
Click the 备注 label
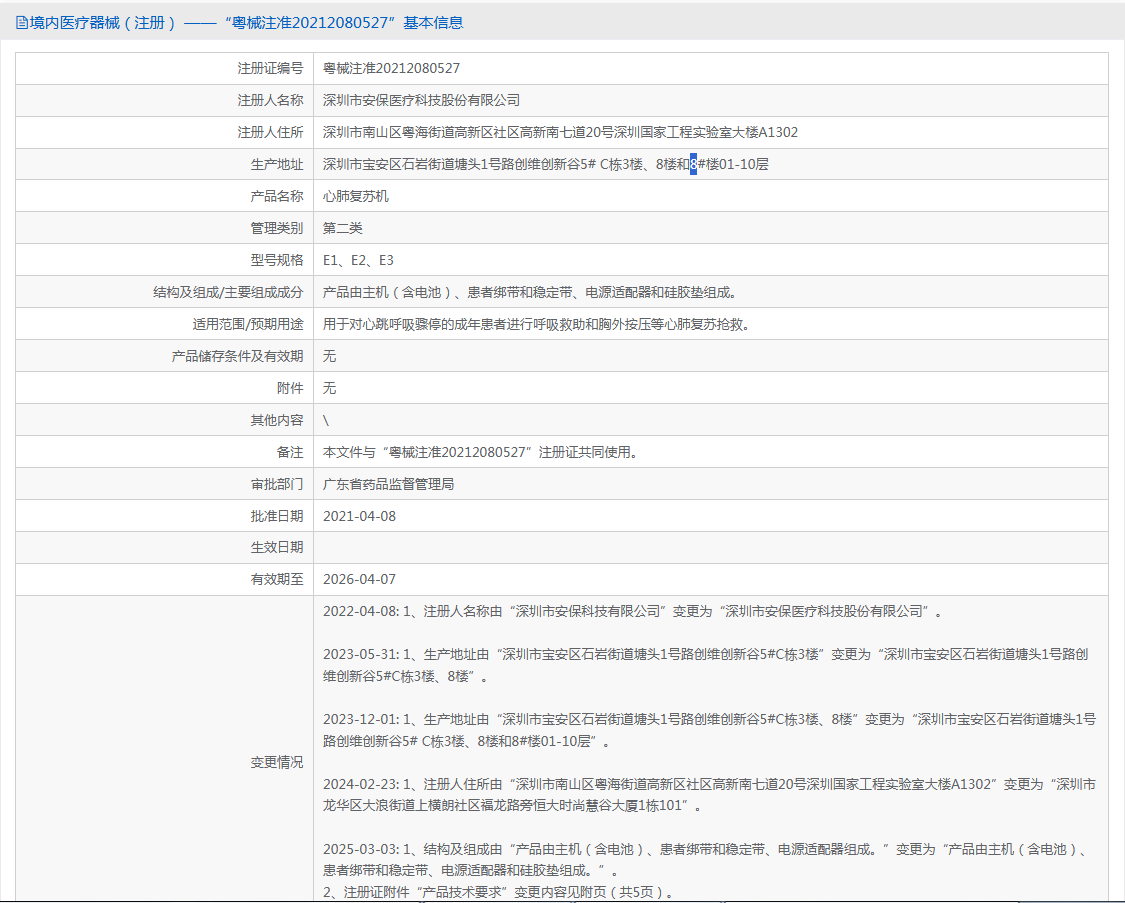[290, 453]
